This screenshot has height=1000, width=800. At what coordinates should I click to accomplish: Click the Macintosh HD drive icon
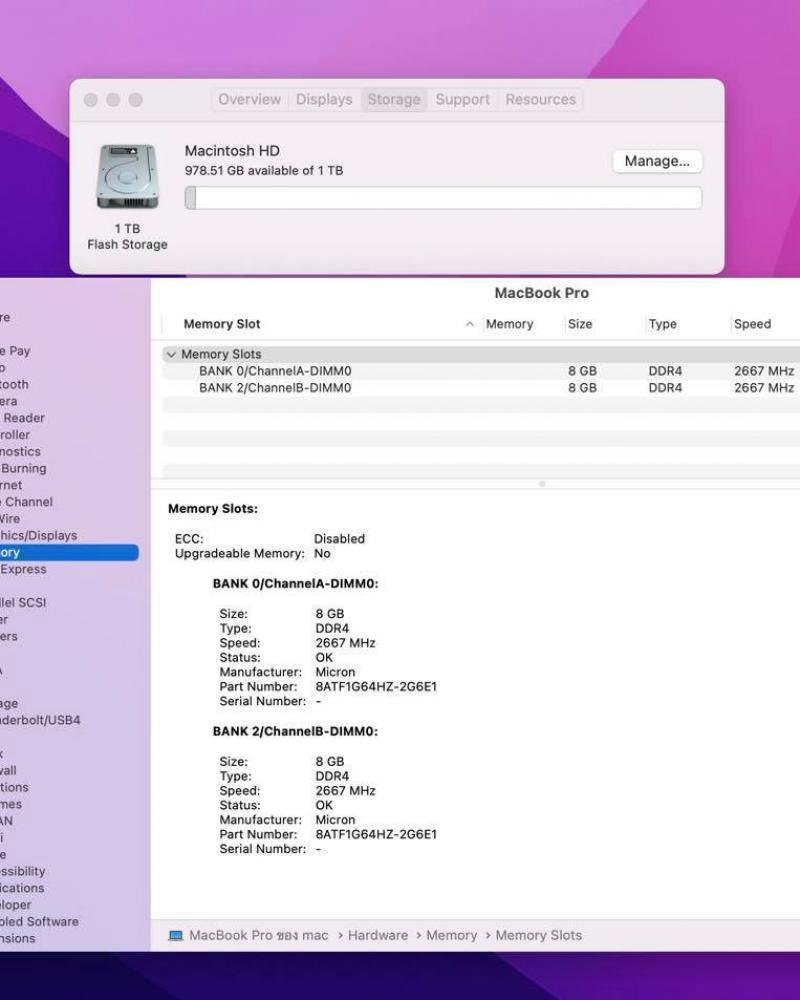(127, 177)
